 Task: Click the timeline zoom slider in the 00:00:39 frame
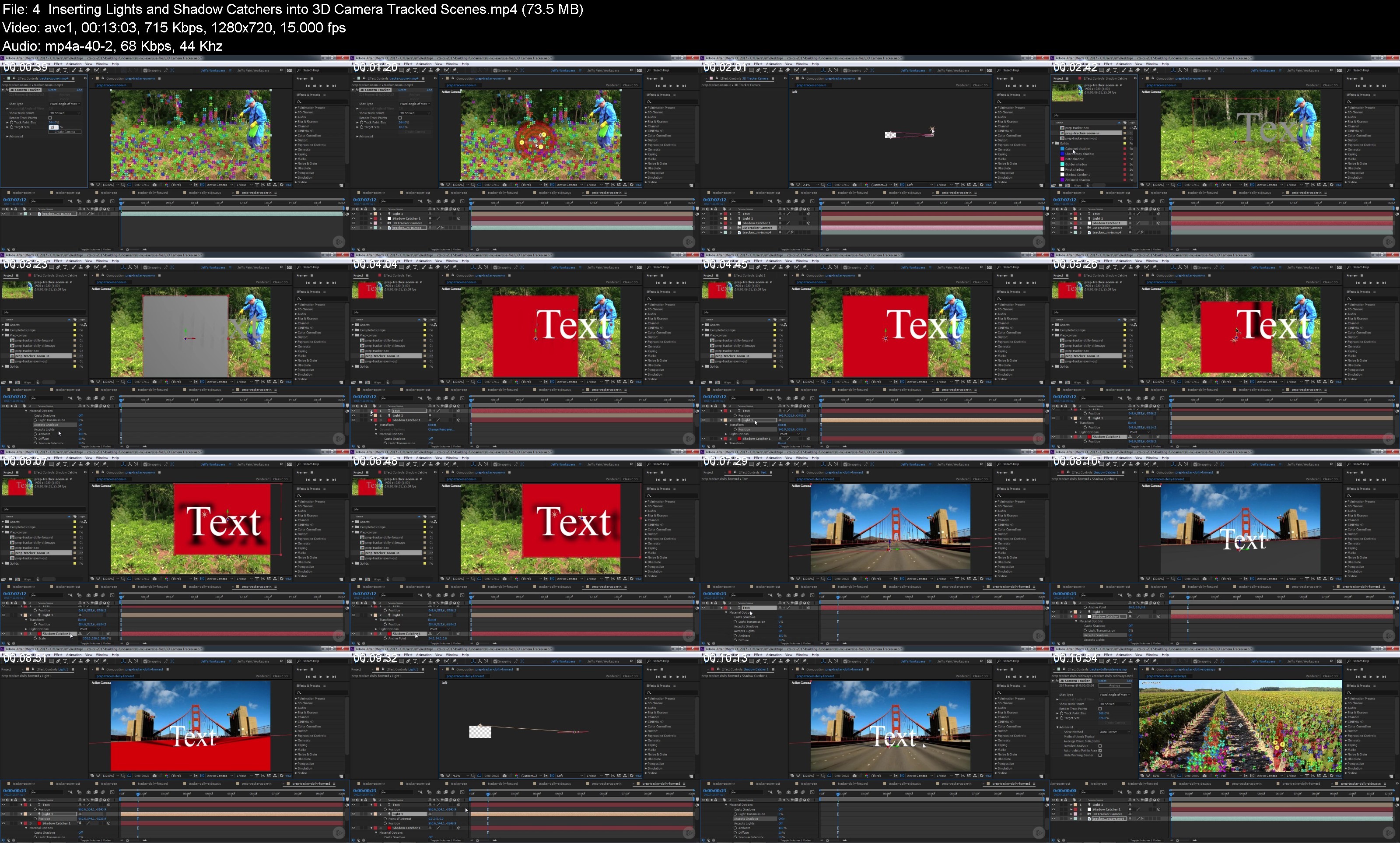(133, 250)
